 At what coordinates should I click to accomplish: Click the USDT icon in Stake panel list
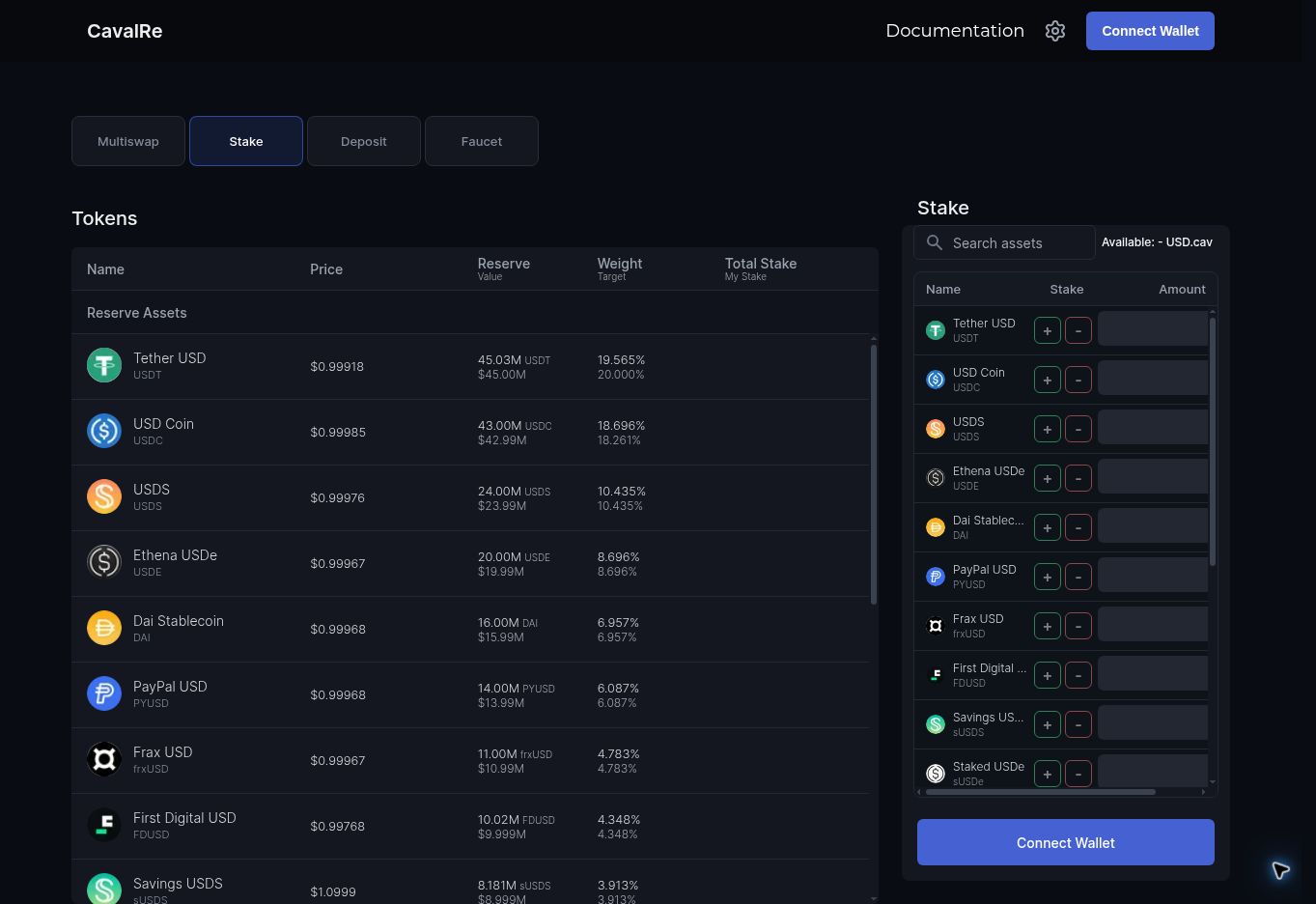[936, 330]
